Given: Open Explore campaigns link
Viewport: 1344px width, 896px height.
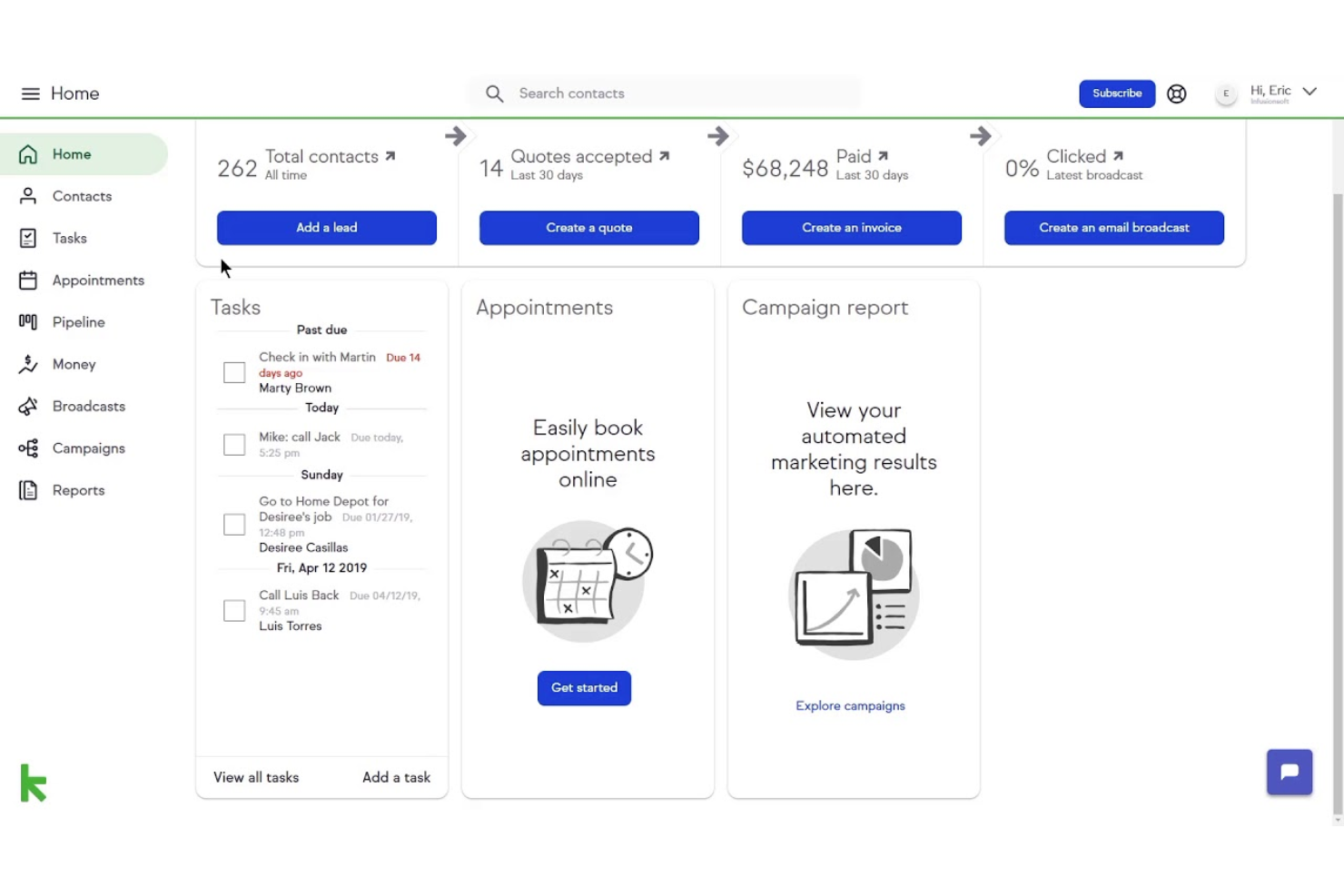Looking at the screenshot, I should (x=850, y=705).
